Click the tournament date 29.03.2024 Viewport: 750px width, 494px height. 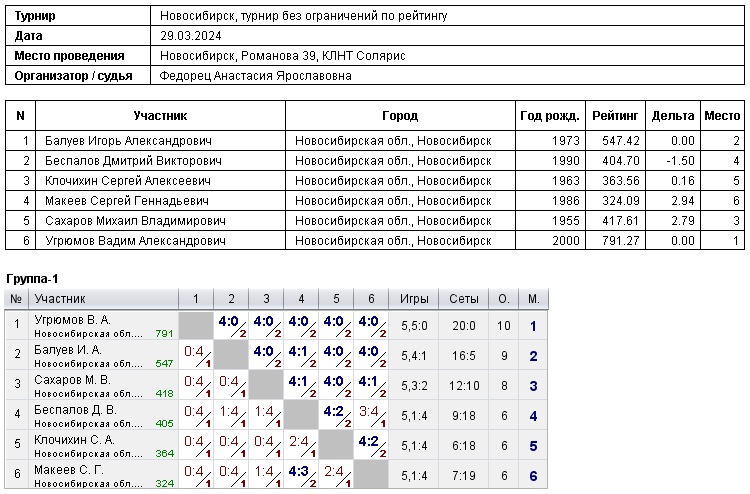(x=191, y=36)
